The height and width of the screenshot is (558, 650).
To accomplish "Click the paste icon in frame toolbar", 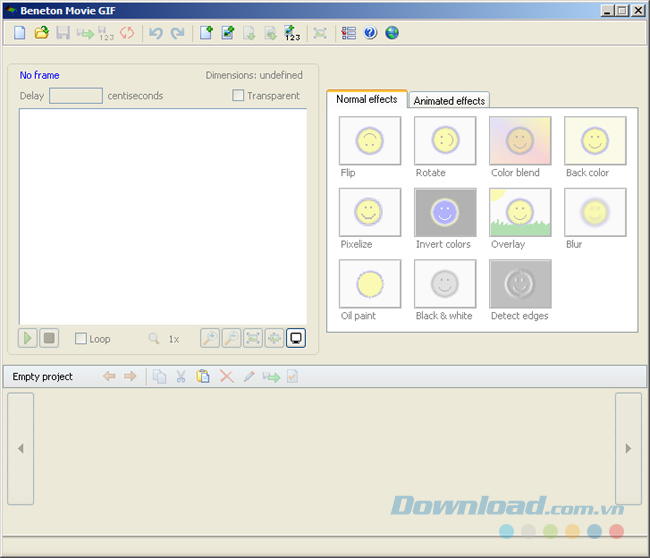I will click(203, 377).
